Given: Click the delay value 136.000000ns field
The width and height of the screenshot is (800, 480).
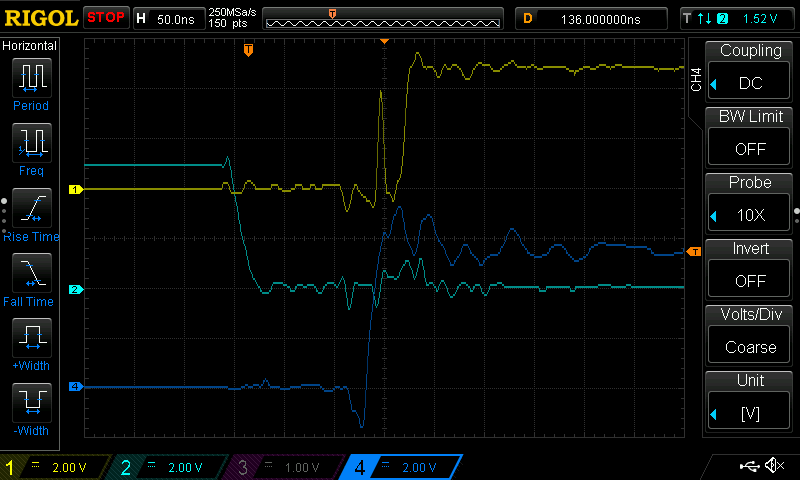Looking at the screenshot, I should [x=600, y=18].
